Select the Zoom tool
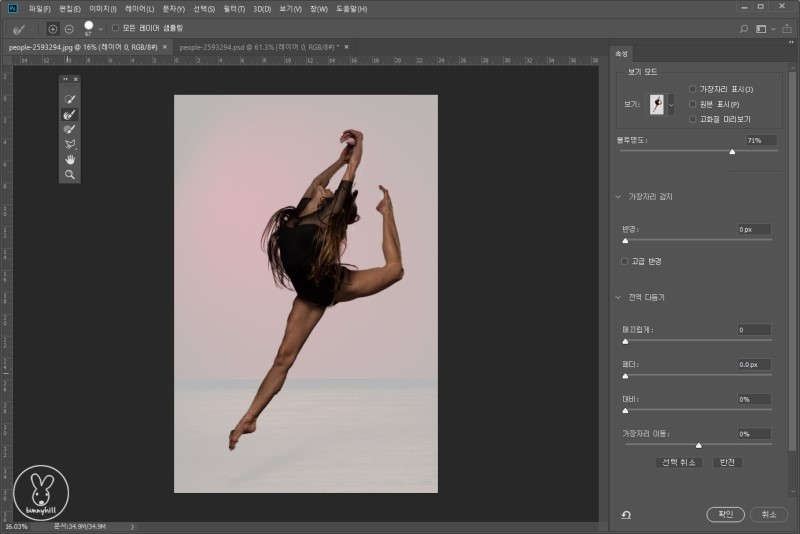 [70, 175]
